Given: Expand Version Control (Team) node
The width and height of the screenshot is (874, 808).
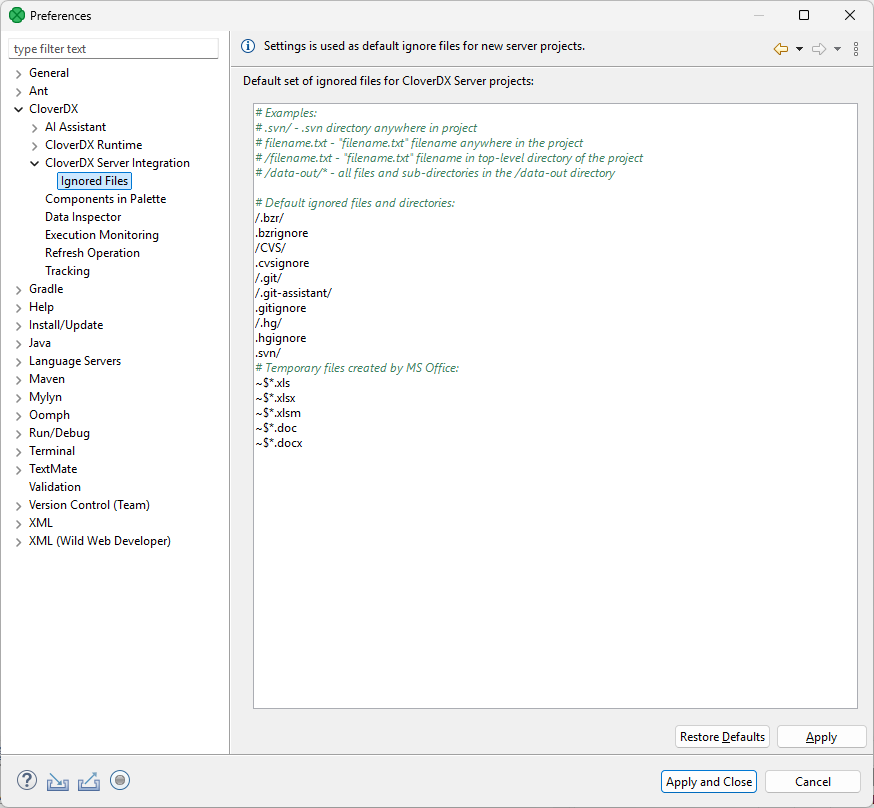Looking at the screenshot, I should click(18, 505).
